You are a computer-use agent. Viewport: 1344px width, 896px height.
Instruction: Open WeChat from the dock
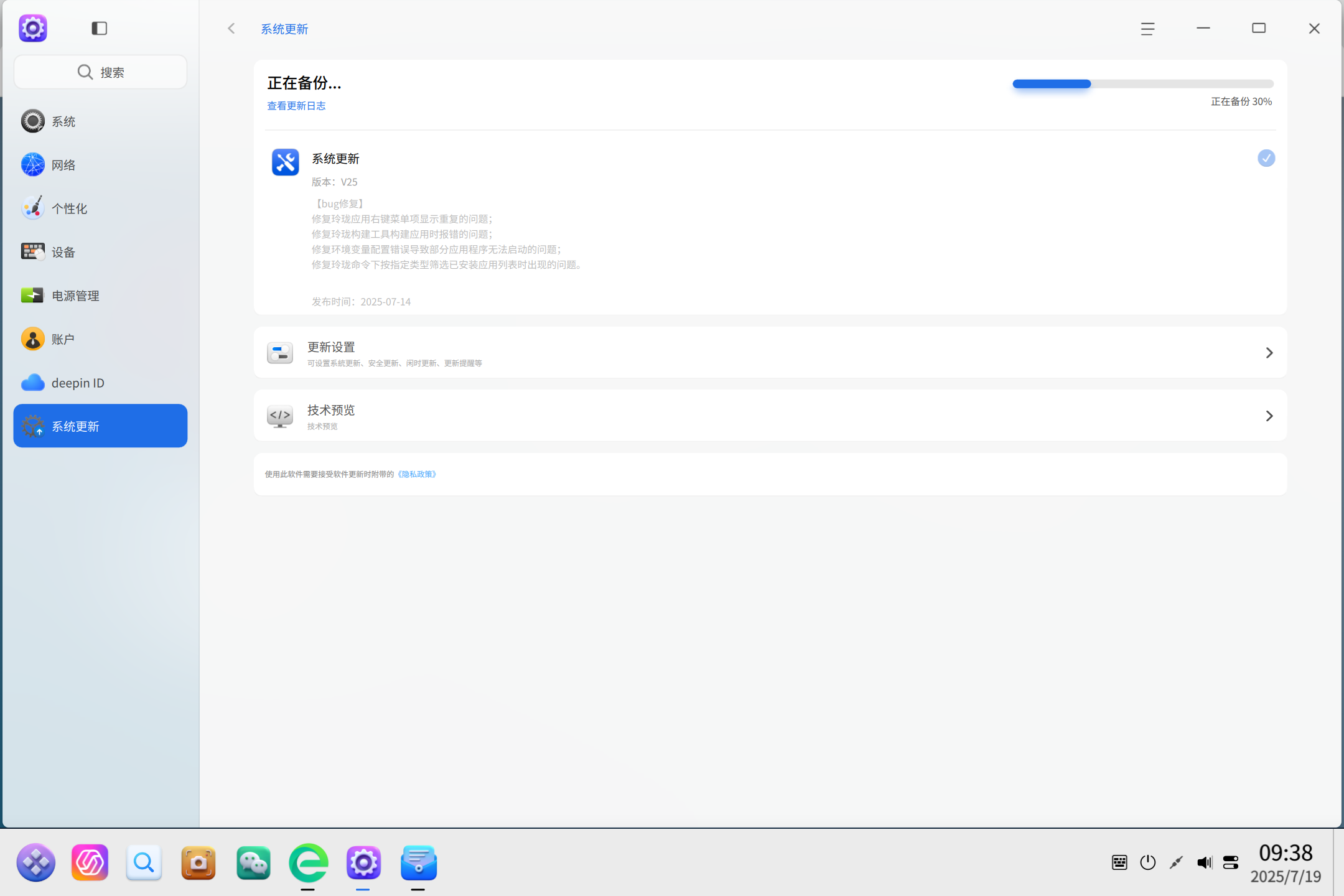coord(253,862)
